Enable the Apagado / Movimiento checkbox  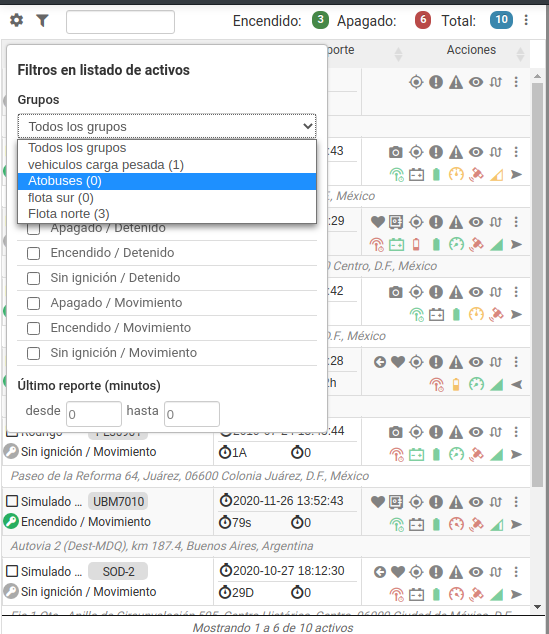33,304
